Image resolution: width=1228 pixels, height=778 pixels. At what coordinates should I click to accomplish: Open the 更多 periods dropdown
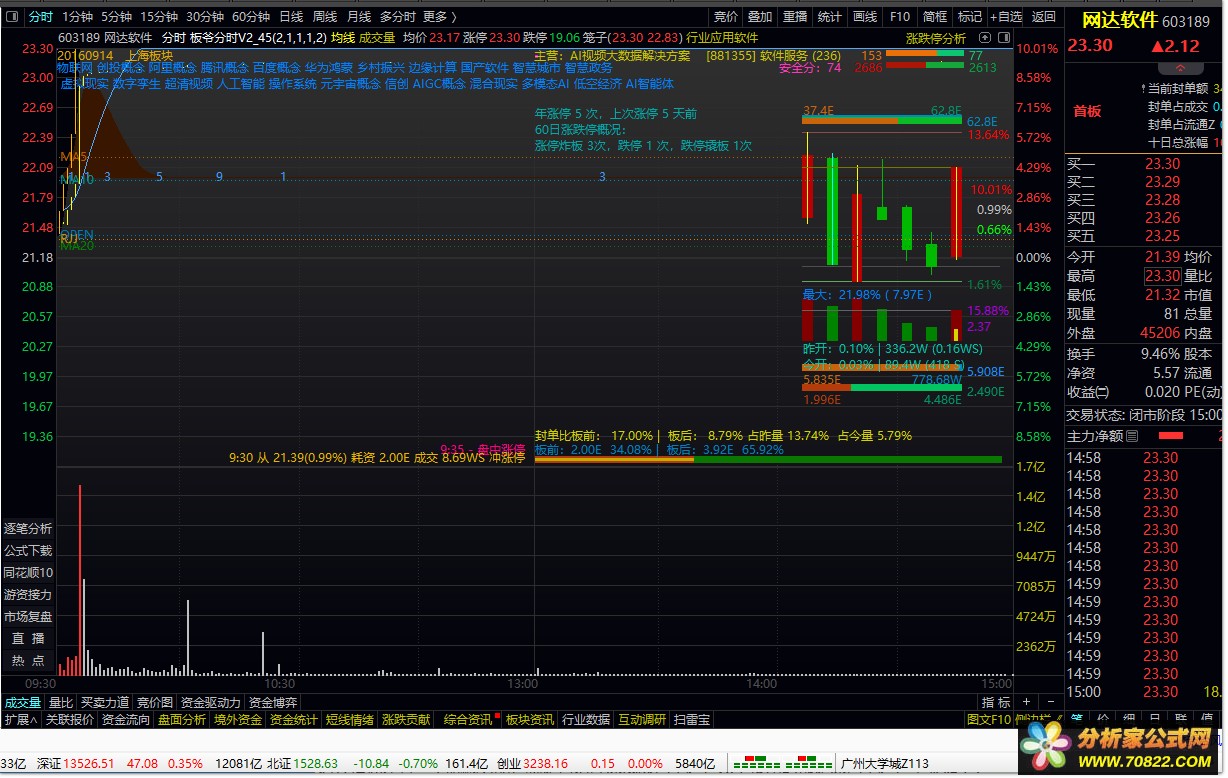point(439,16)
